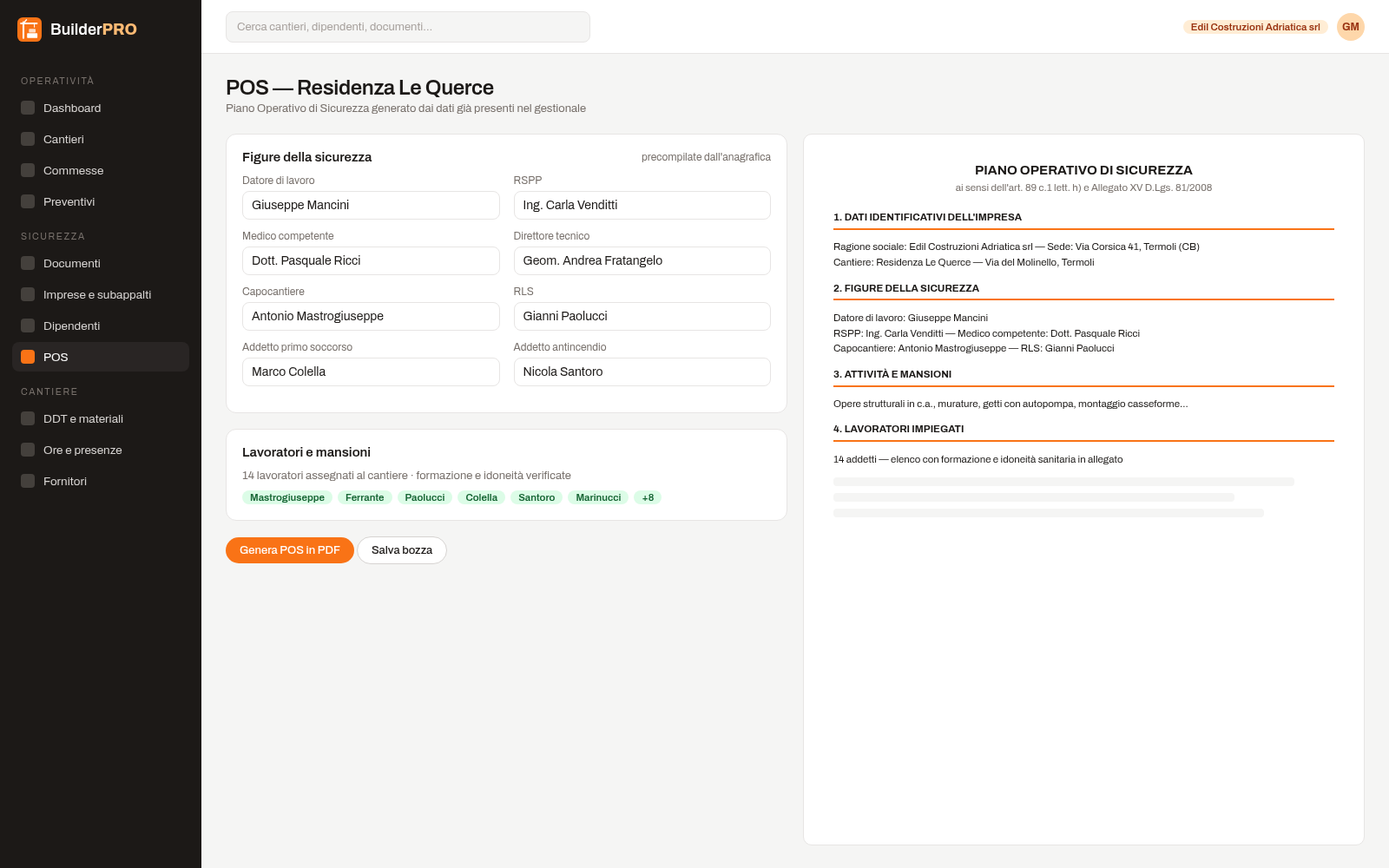The width and height of the screenshot is (1389, 868).
Task: Select Dipendenti from the sidebar
Action: click(x=101, y=325)
